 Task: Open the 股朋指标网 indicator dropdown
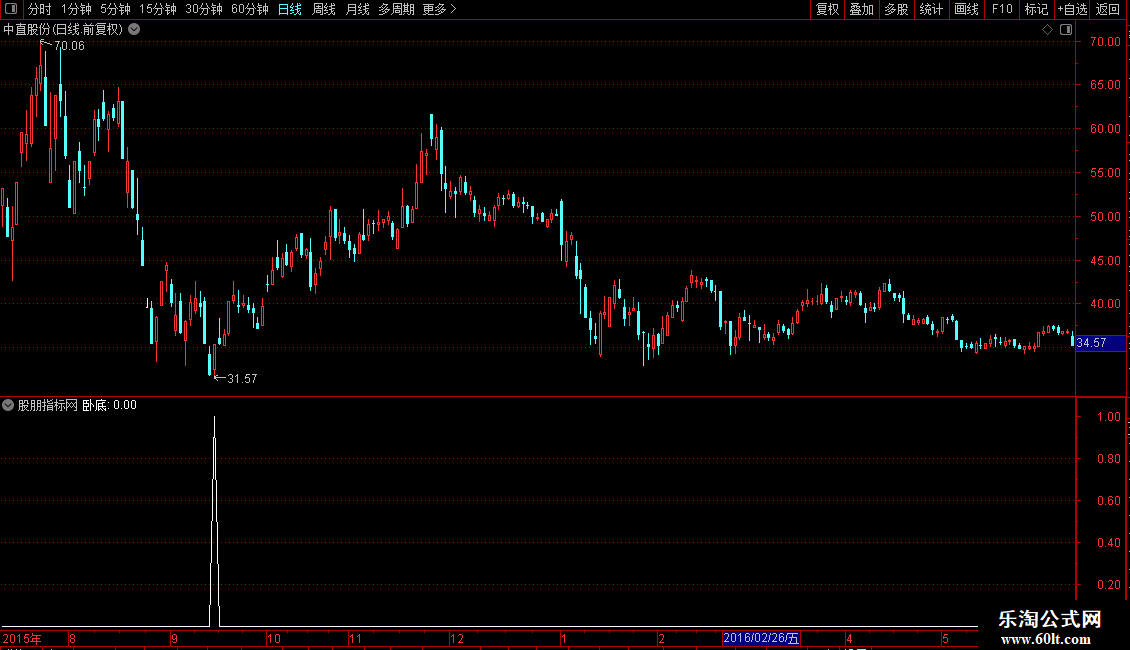(x=8, y=405)
